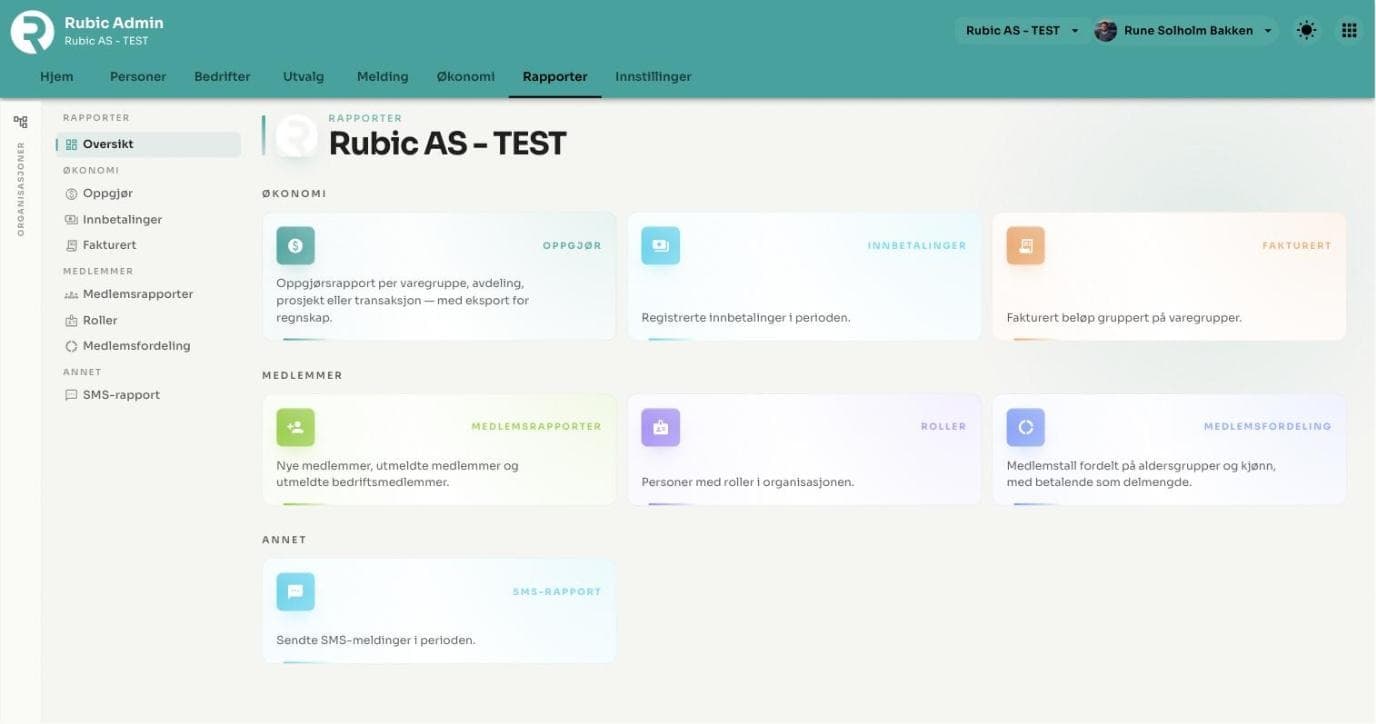The image size is (1376, 724).
Task: Toggle the light/dark theme sun icon
Action: 1306,30
